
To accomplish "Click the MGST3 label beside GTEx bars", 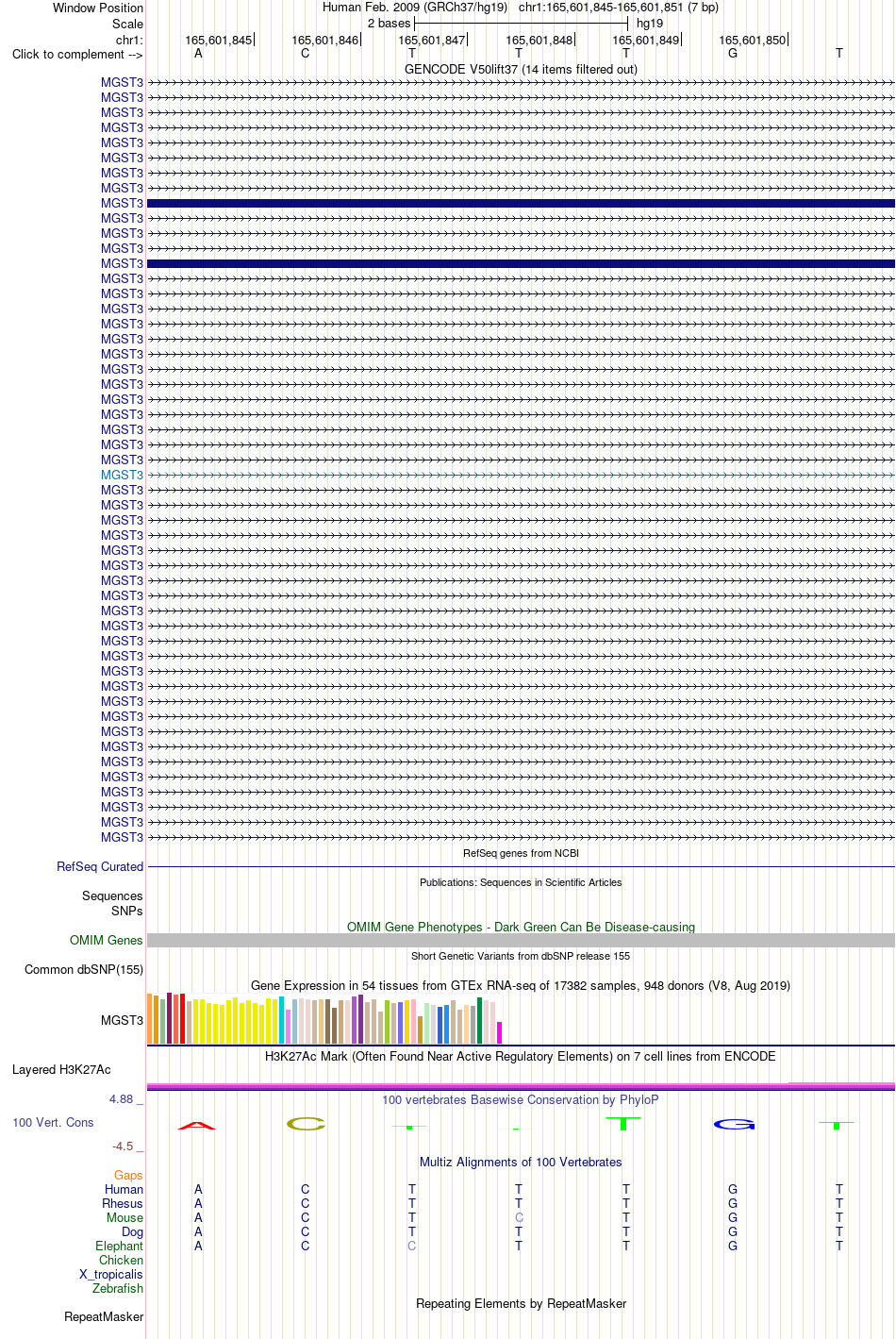I will 123,1020.
